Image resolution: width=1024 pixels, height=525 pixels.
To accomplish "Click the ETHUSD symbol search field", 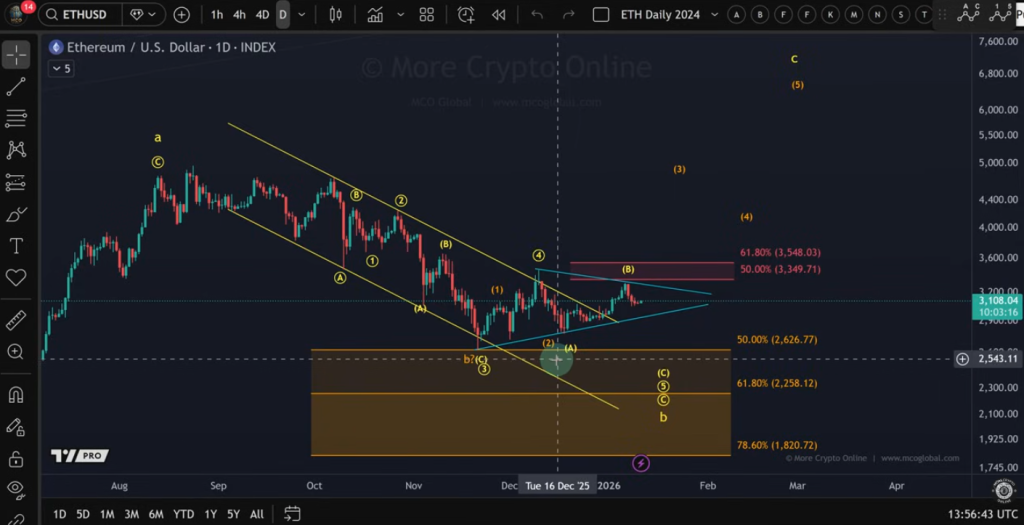I will 82,15.
